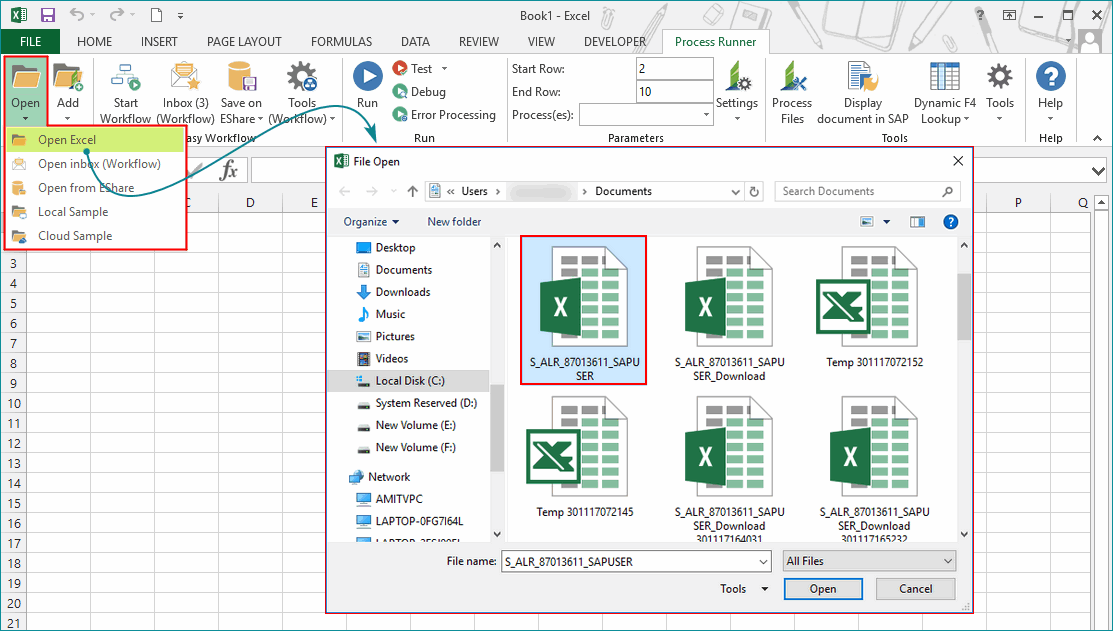Click the Test run icon
1113x631 pixels.
click(400, 69)
